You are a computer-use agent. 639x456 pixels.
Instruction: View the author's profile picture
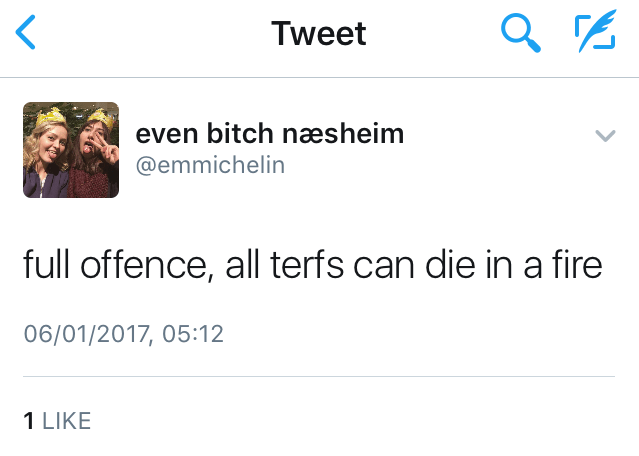point(71,149)
